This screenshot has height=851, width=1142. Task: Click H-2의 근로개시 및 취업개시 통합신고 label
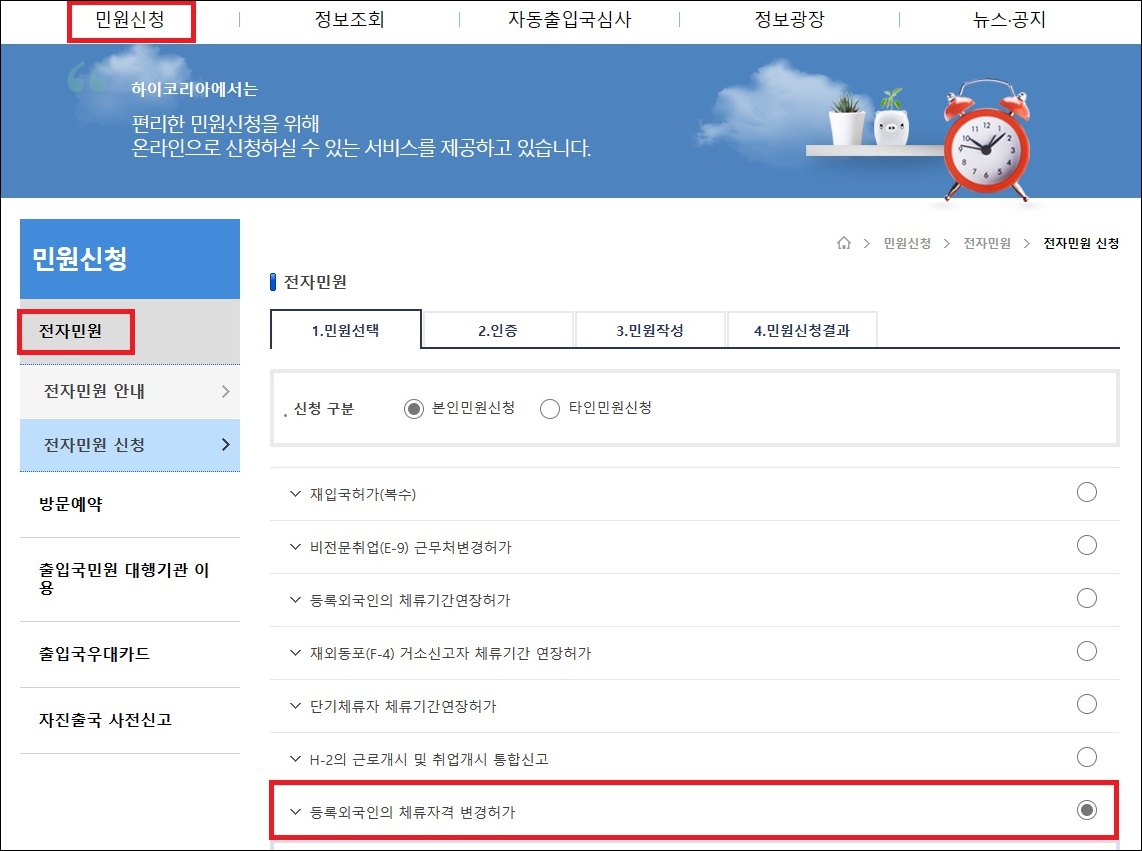(x=429, y=759)
